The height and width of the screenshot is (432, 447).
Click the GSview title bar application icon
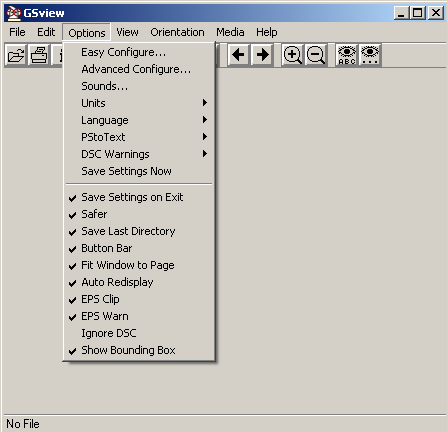tap(13, 13)
